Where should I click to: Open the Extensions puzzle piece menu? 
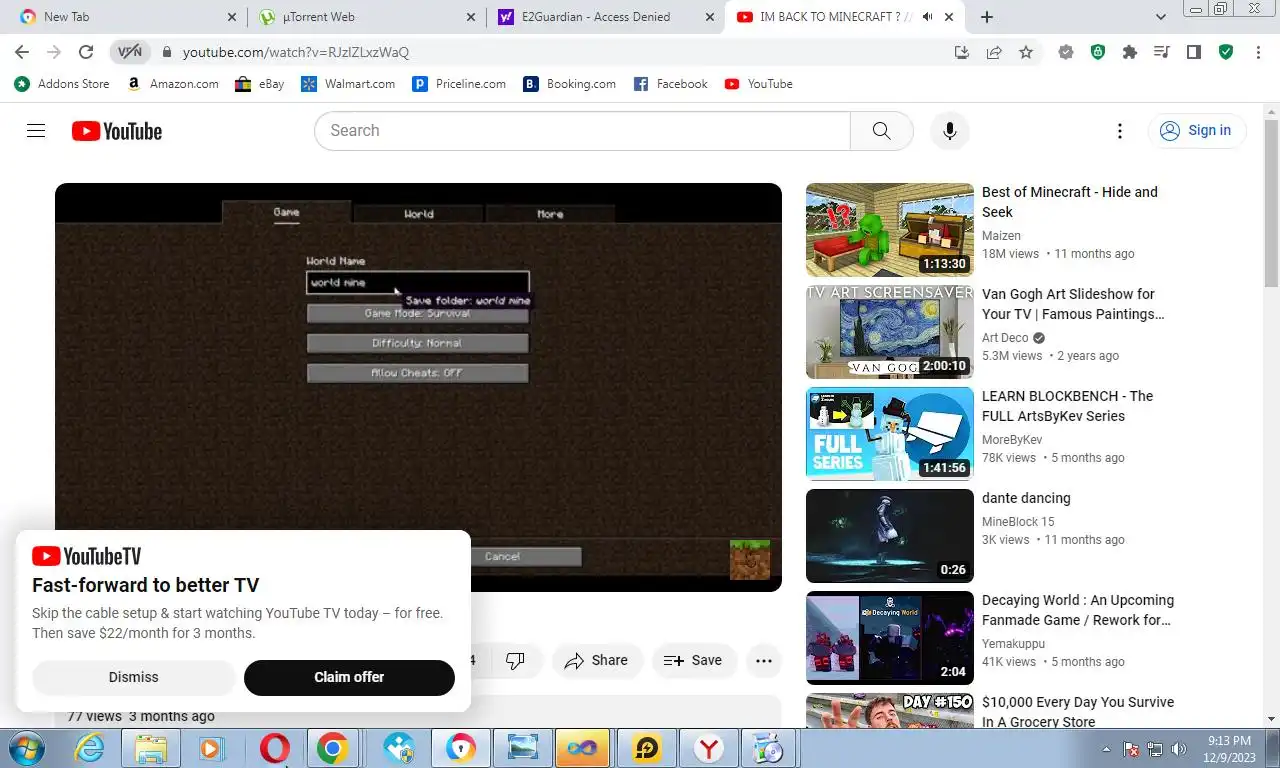tap(1130, 52)
